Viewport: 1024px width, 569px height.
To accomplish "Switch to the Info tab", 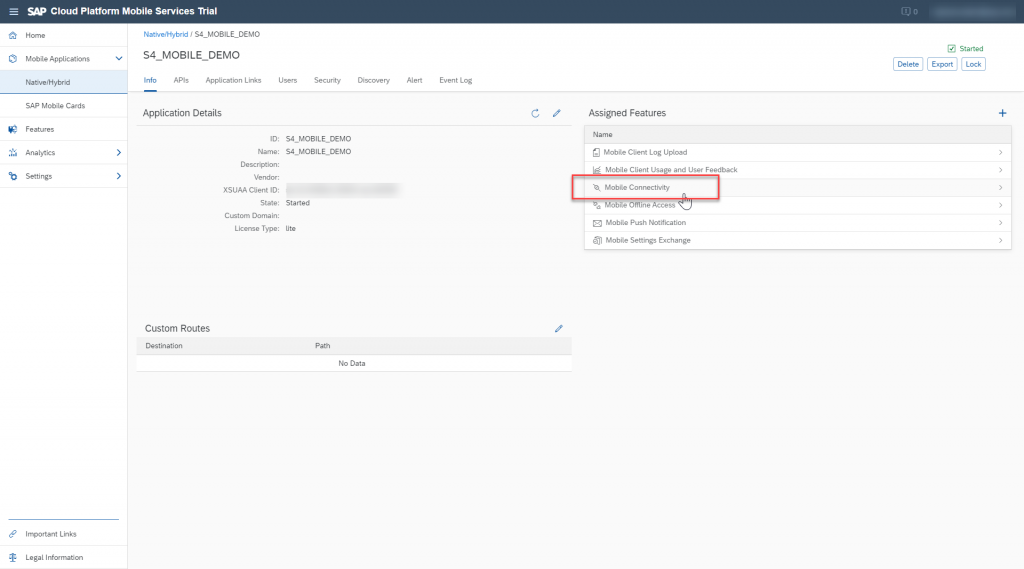I will click(150, 80).
